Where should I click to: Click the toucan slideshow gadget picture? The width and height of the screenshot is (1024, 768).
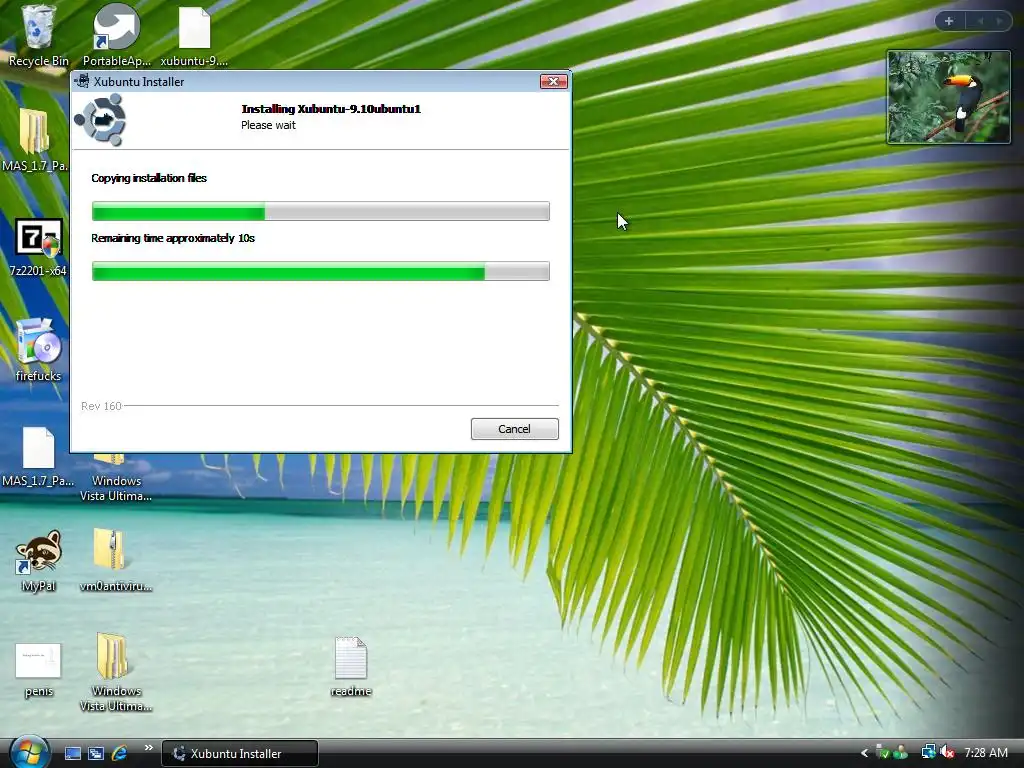(x=948, y=97)
